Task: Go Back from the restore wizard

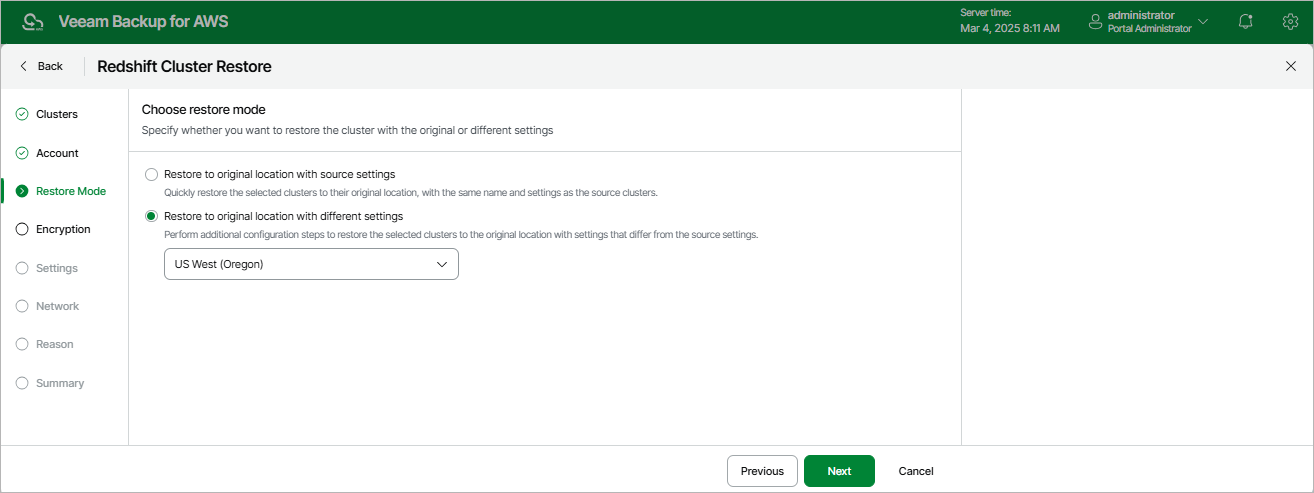Action: coord(42,66)
